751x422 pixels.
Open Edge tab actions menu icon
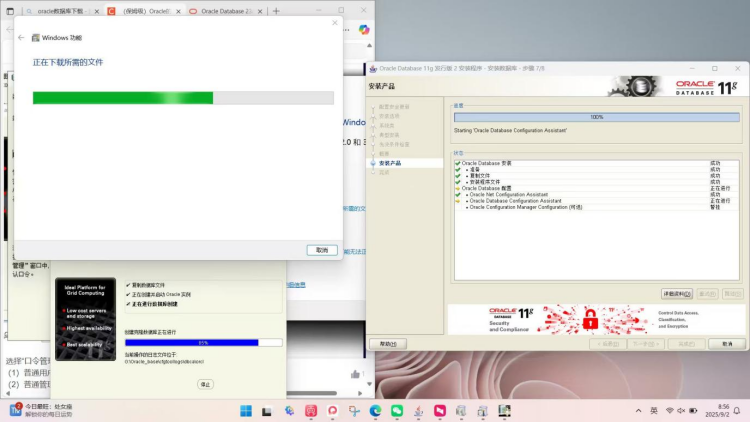pos(10,11)
